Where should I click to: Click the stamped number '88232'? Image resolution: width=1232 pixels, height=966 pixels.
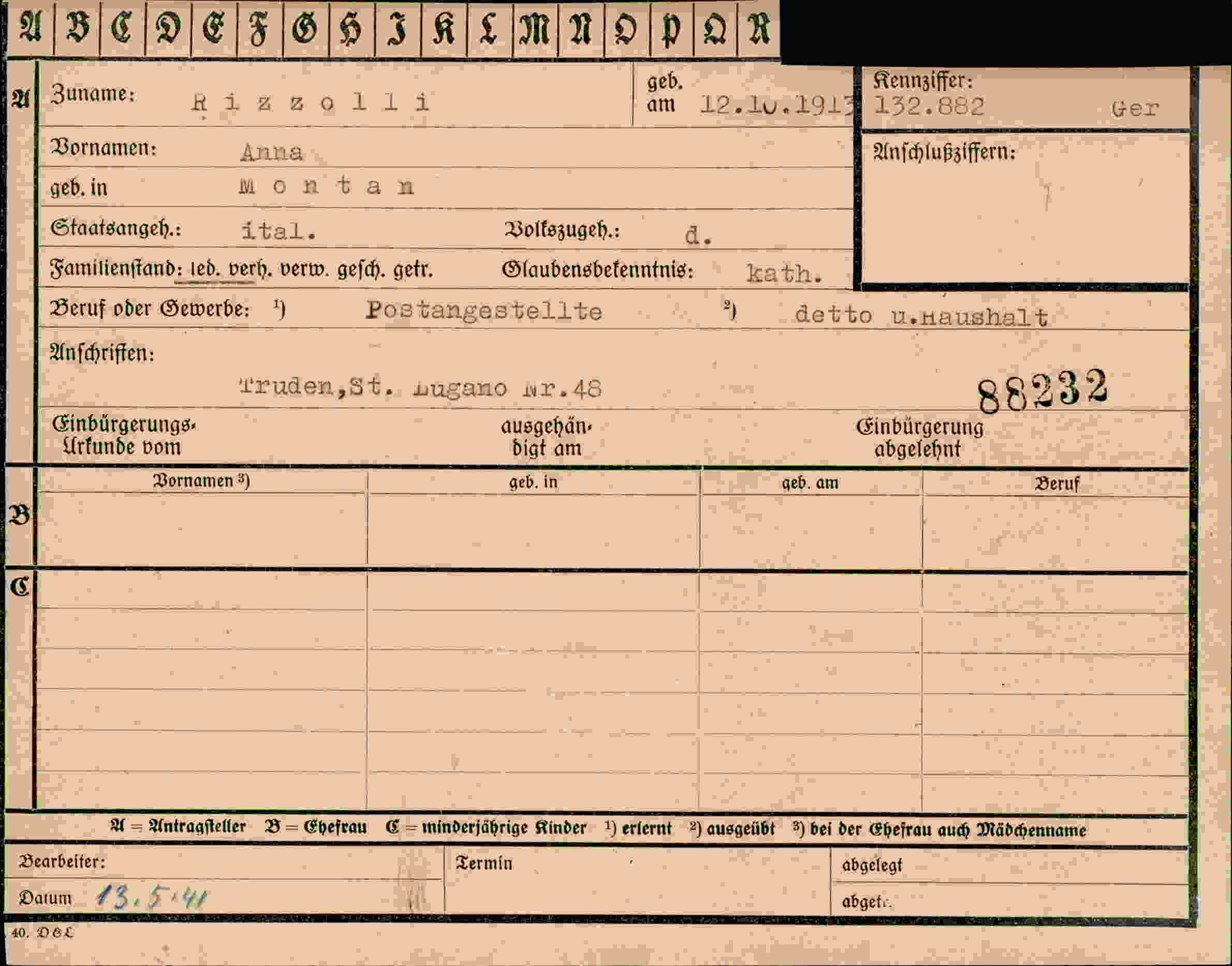(x=1043, y=391)
